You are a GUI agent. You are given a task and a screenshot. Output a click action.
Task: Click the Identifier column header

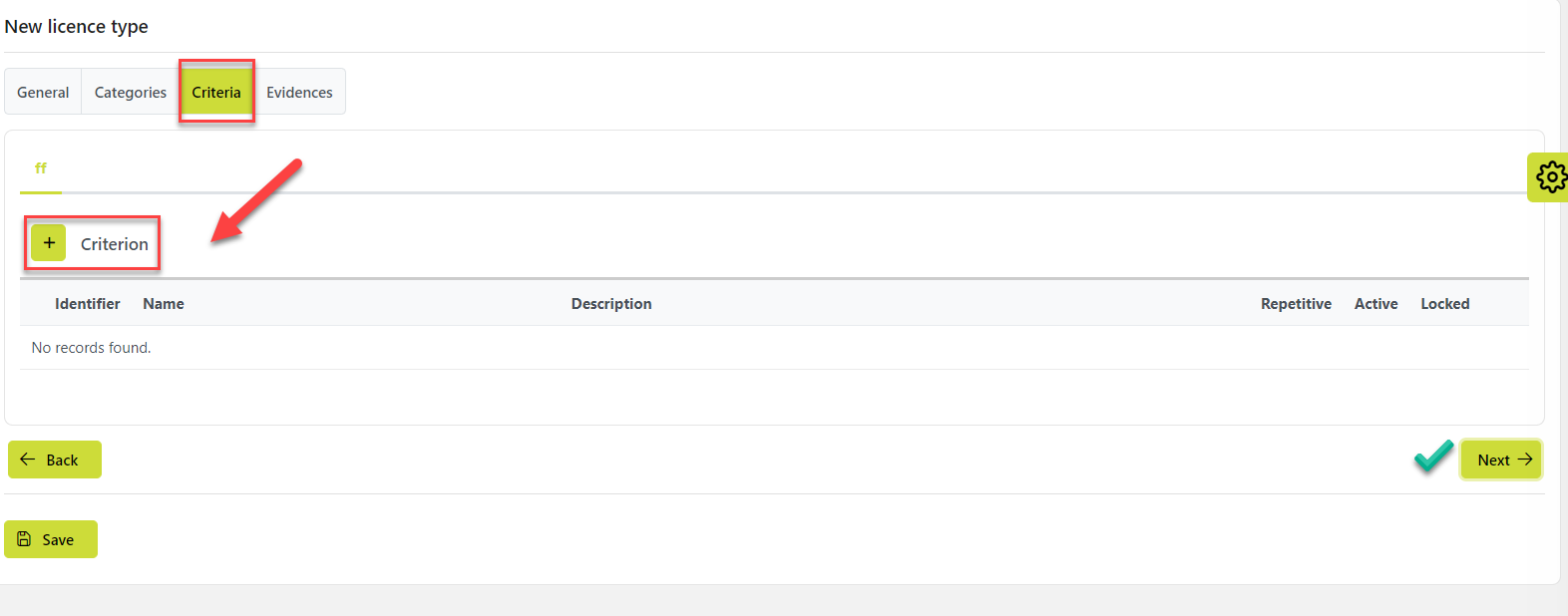[88, 304]
